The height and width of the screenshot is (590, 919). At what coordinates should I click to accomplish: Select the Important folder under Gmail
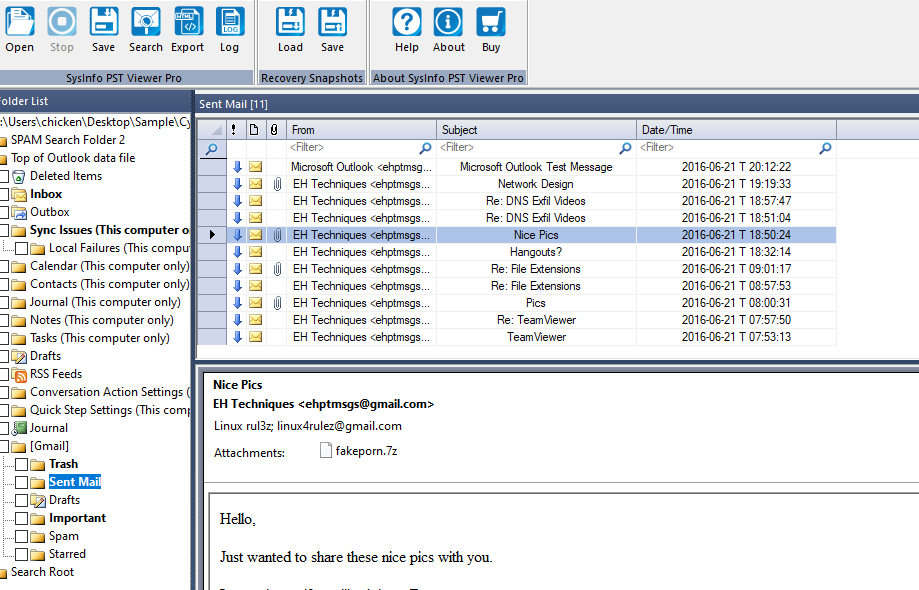(x=77, y=518)
